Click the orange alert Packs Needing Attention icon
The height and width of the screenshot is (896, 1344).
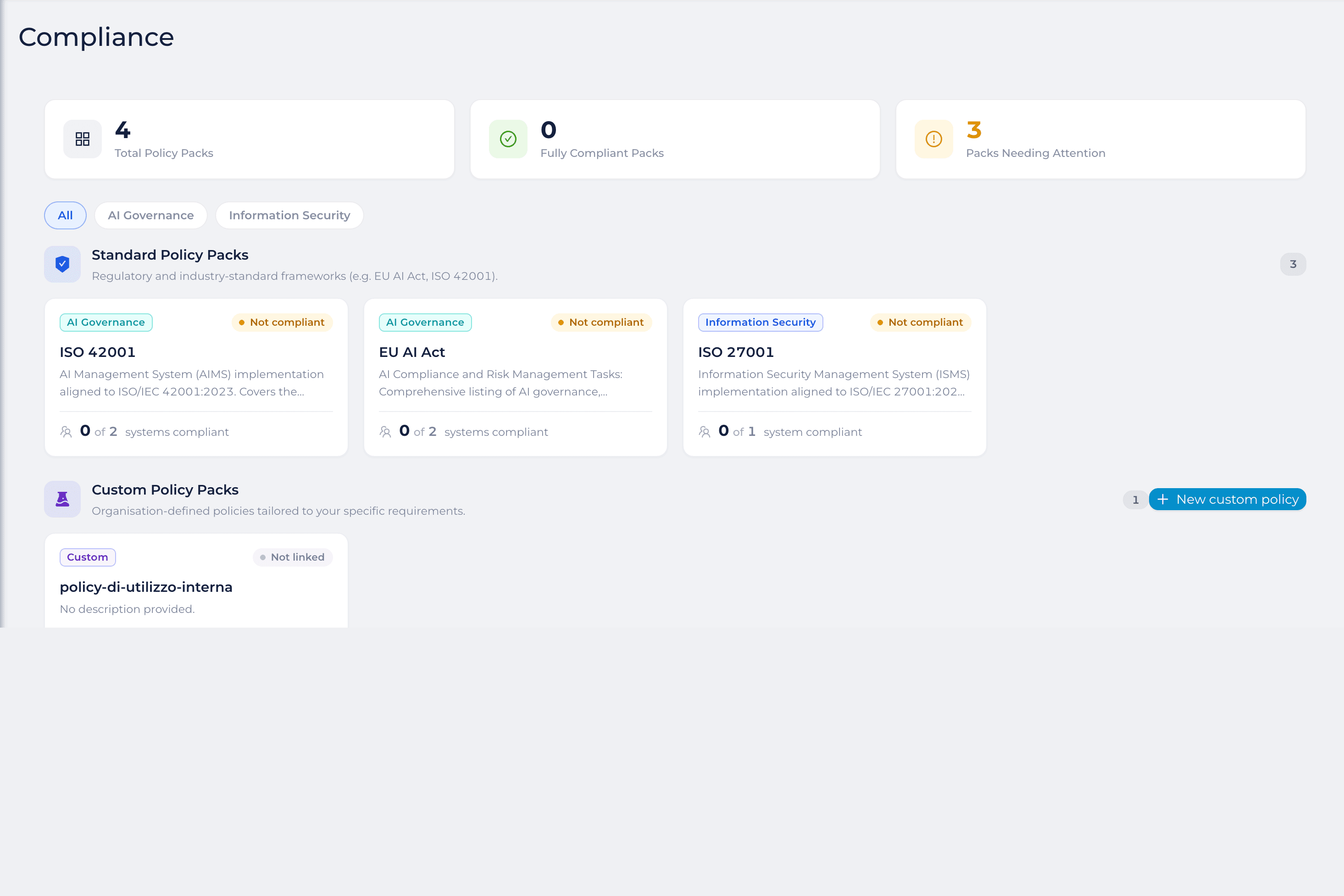coord(933,139)
